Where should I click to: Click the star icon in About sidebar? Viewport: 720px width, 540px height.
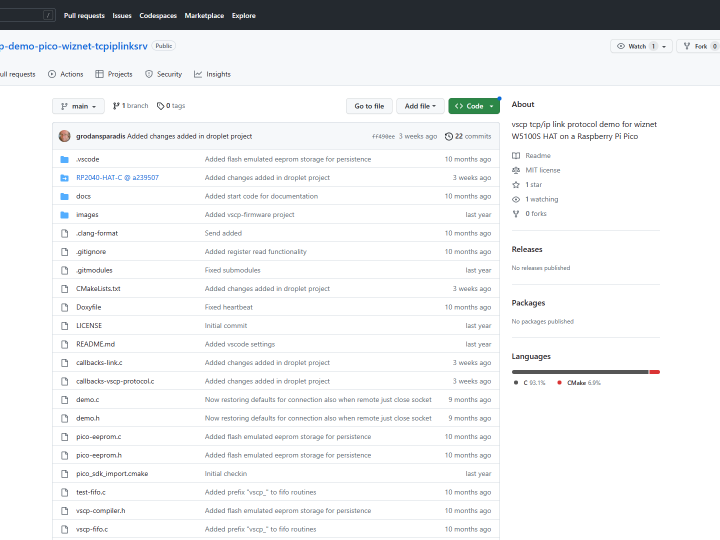click(x=516, y=185)
